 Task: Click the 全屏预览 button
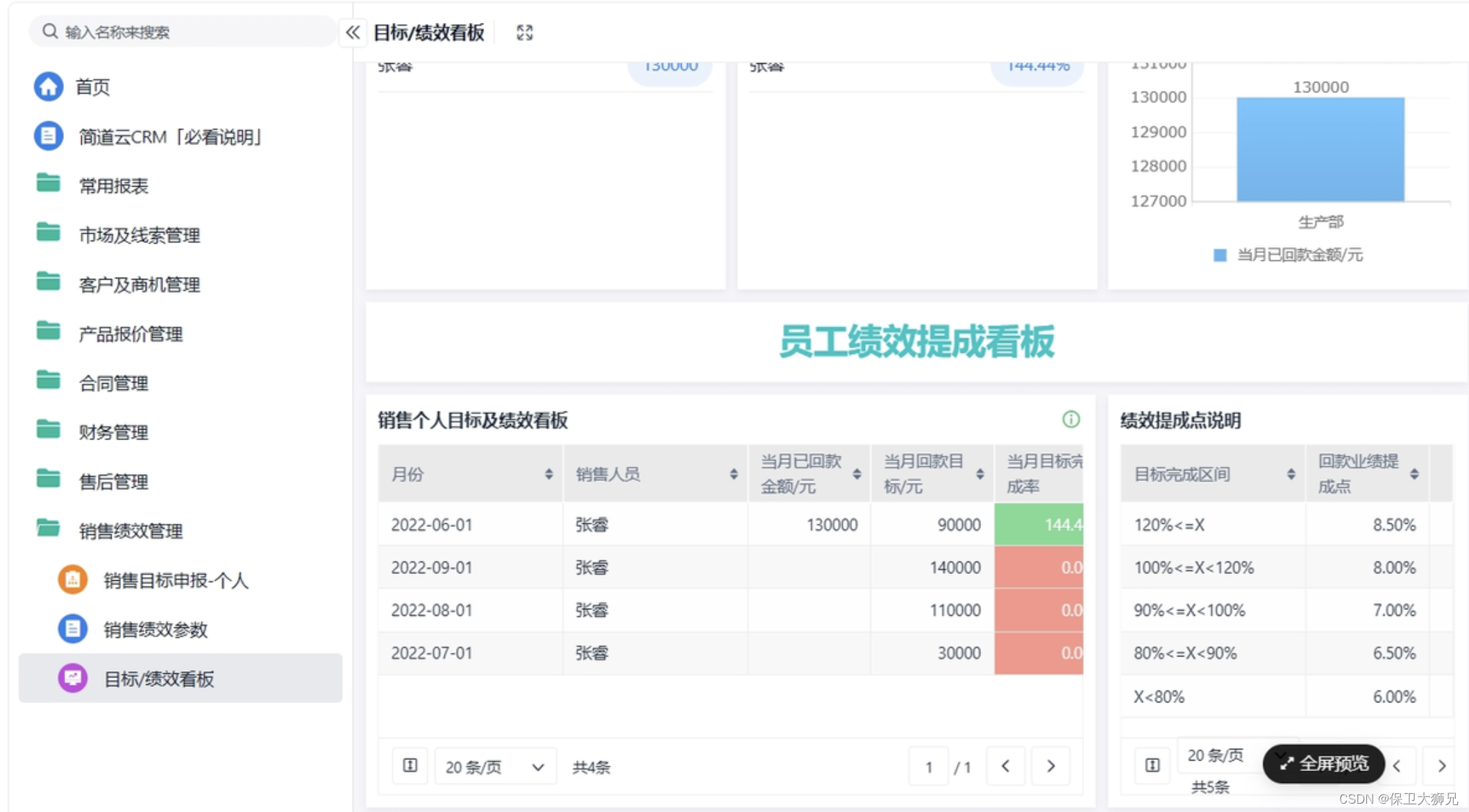point(1324,764)
